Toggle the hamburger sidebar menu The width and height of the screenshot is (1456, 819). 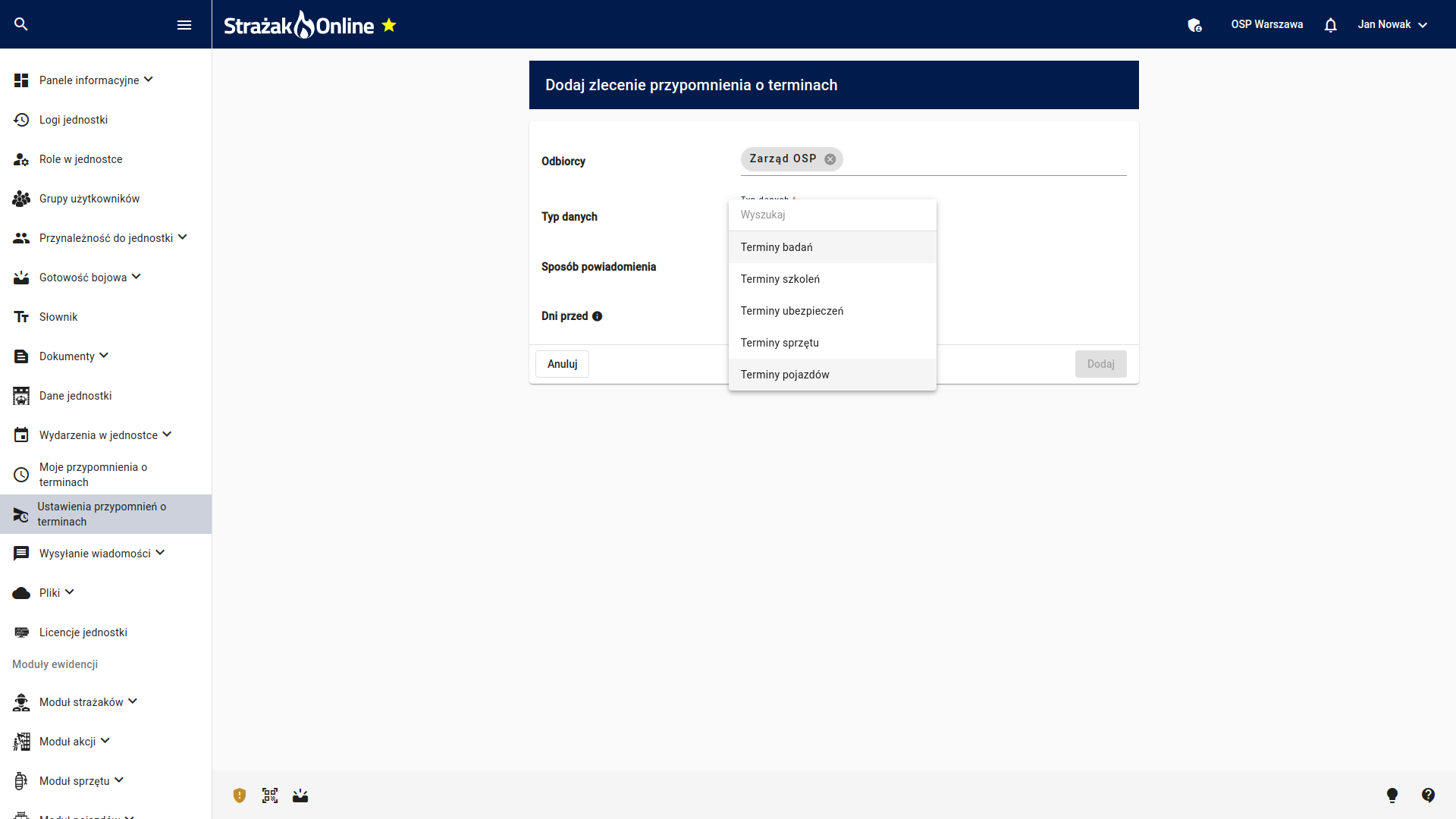[184, 25]
